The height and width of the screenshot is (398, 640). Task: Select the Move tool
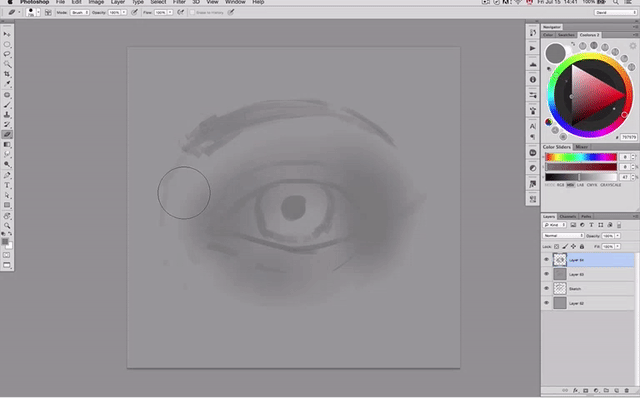tap(7, 34)
